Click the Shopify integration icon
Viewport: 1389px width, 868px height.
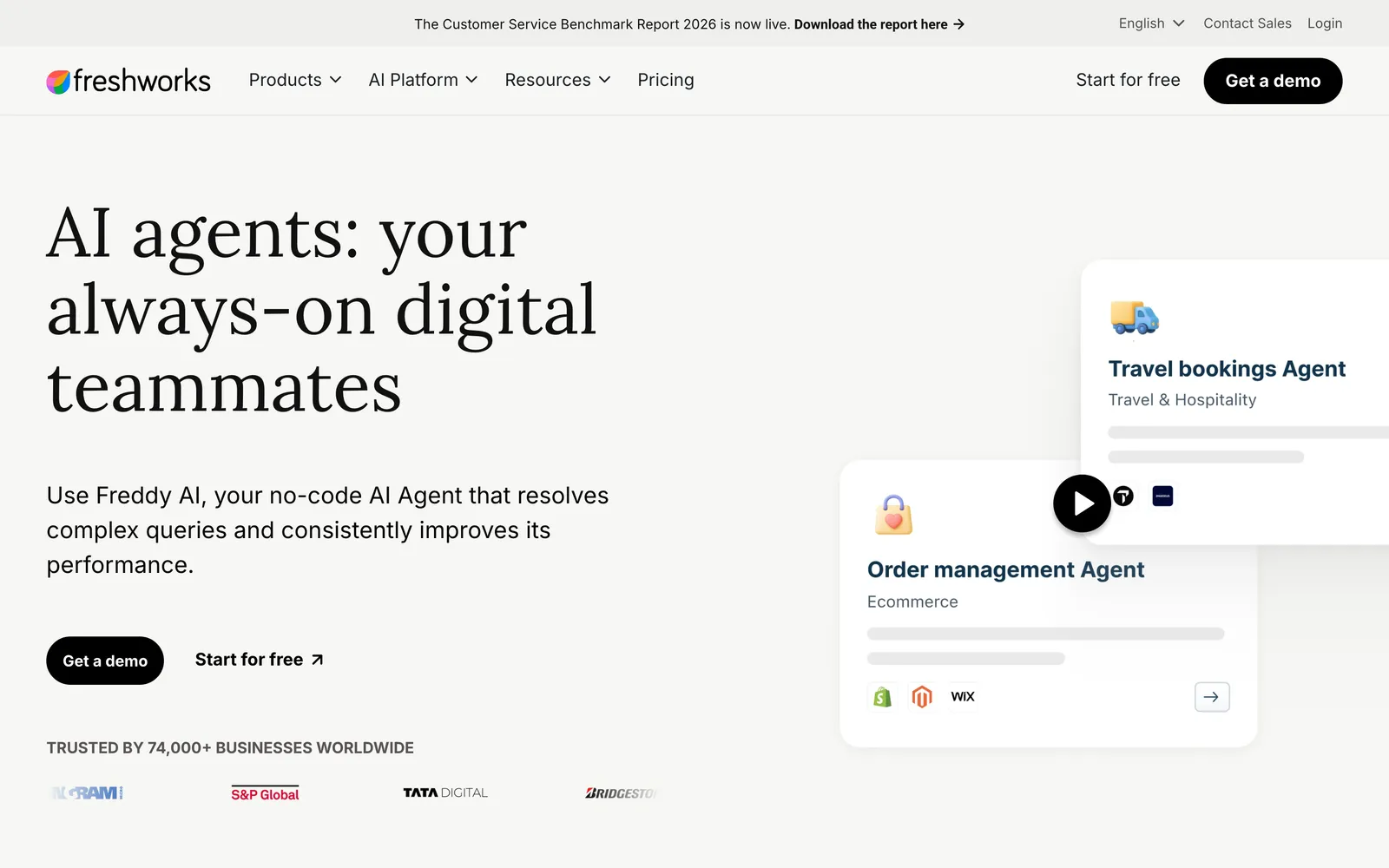click(882, 697)
